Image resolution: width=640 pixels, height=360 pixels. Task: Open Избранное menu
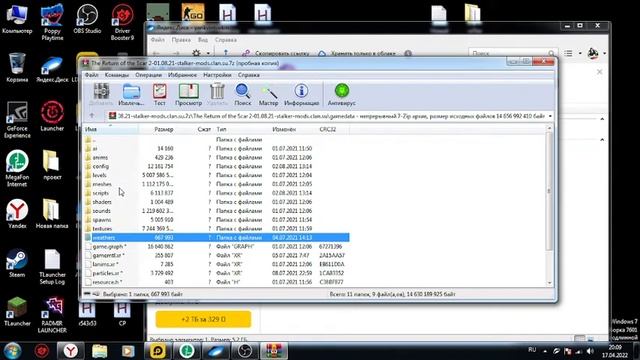[x=182, y=75]
